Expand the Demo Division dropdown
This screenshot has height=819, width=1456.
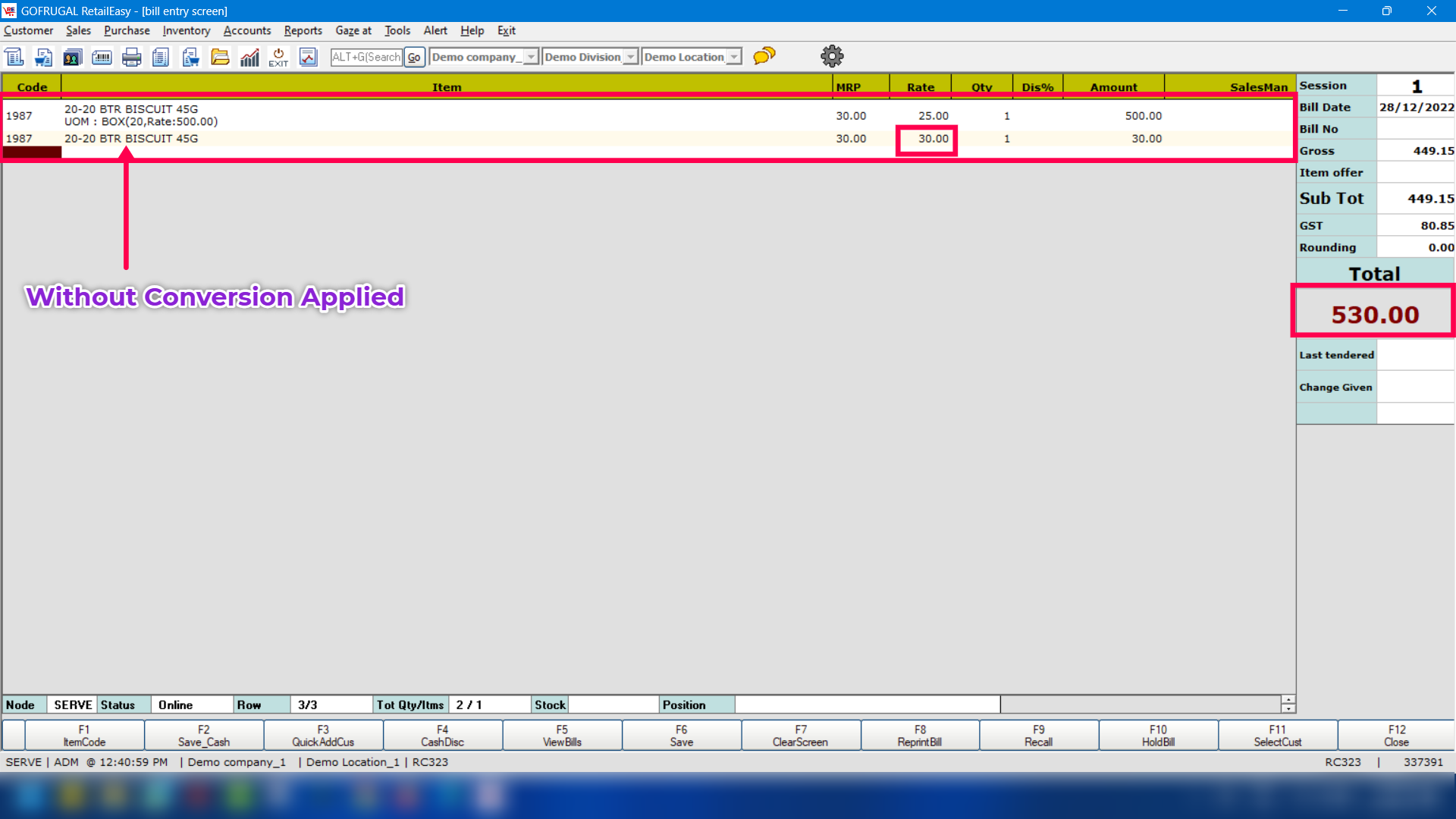tap(630, 57)
